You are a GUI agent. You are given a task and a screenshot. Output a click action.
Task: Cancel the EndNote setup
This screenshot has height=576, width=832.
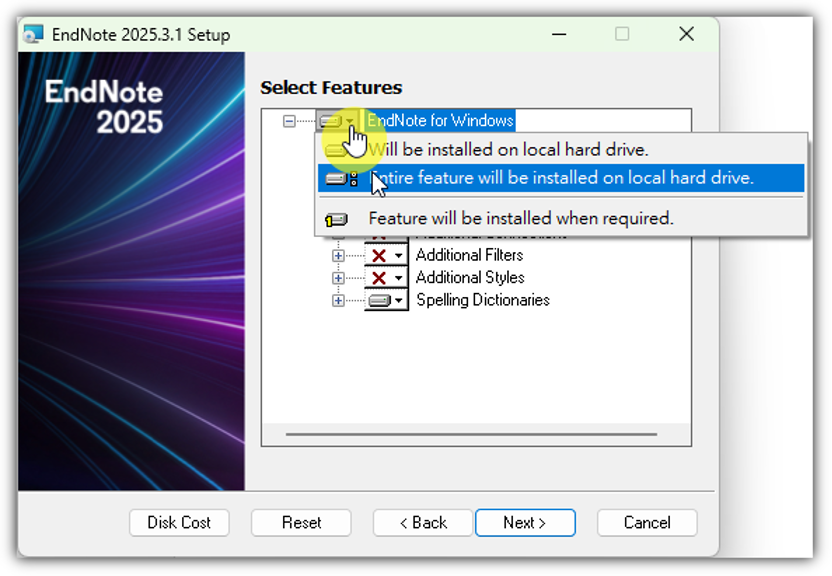tap(647, 523)
